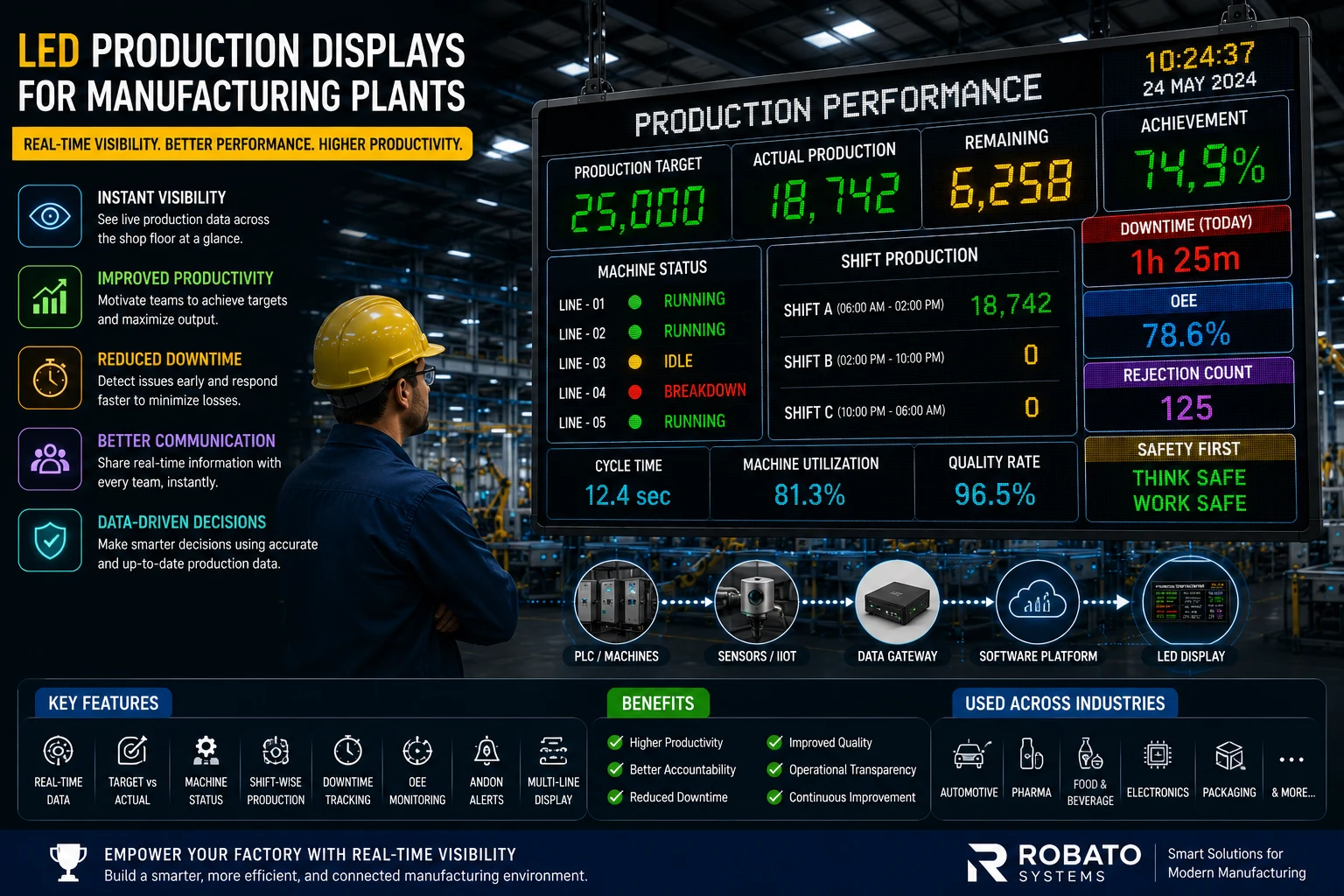Click the Reduced Downtime benefit checkmark
Viewport: 1344px width, 896px height.
click(x=615, y=797)
